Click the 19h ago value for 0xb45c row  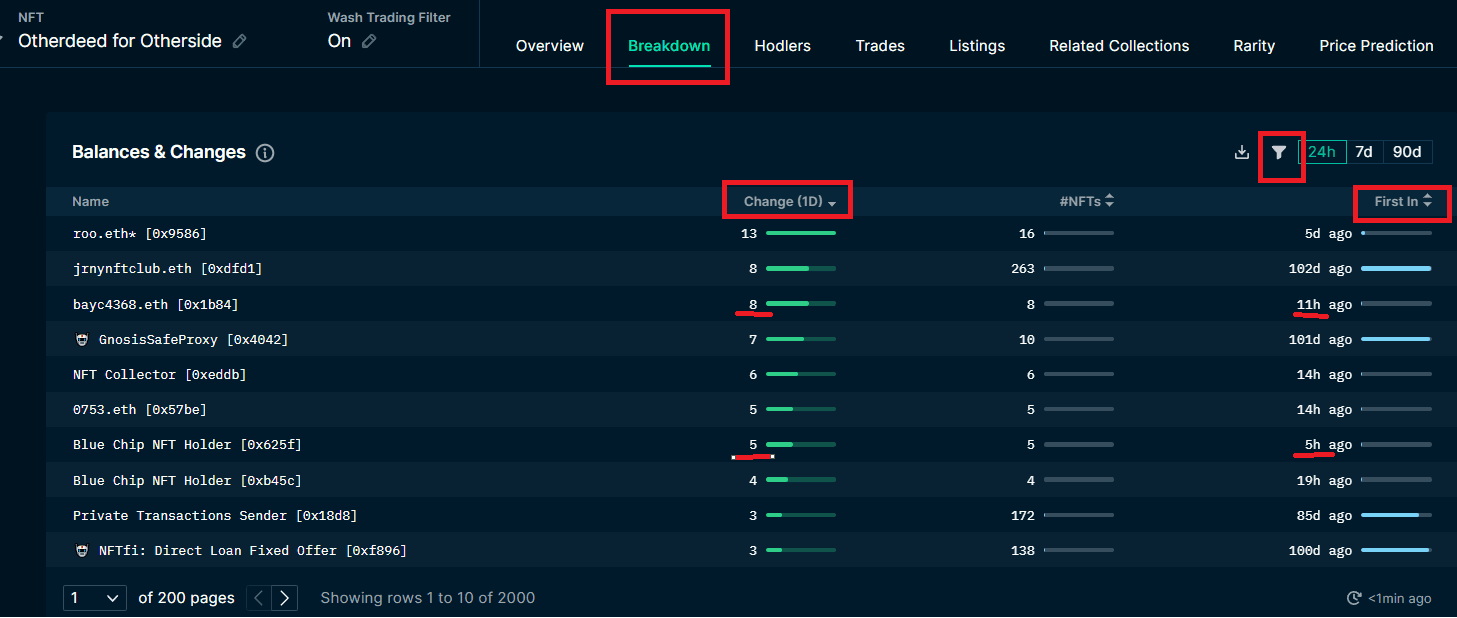(x=1324, y=481)
